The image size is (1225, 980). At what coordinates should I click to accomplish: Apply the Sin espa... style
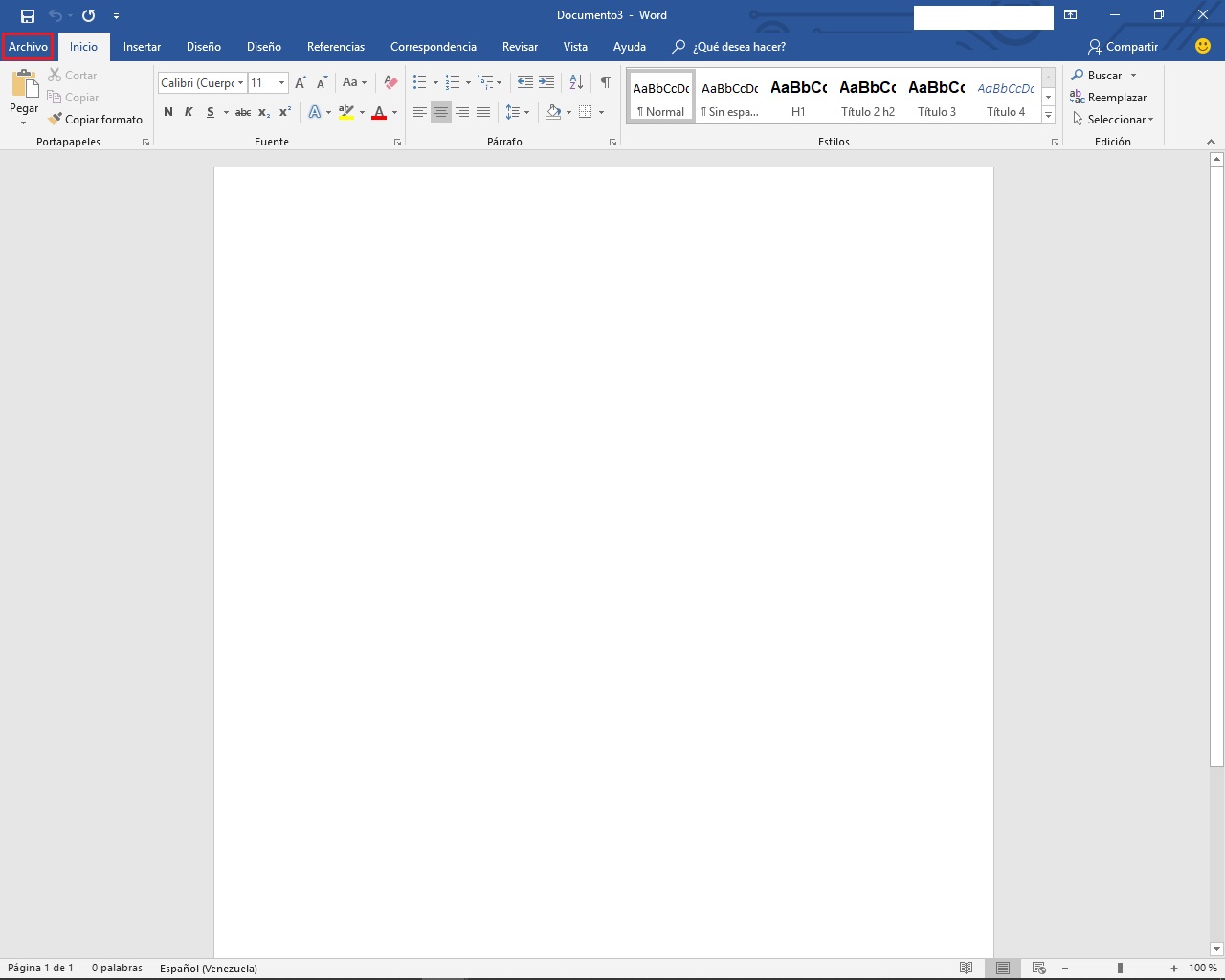click(x=729, y=98)
